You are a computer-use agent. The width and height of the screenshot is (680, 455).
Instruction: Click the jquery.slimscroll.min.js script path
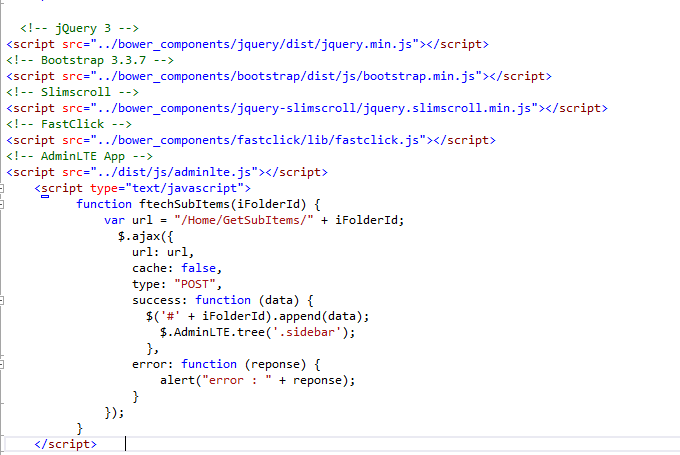pyautogui.click(x=314, y=108)
